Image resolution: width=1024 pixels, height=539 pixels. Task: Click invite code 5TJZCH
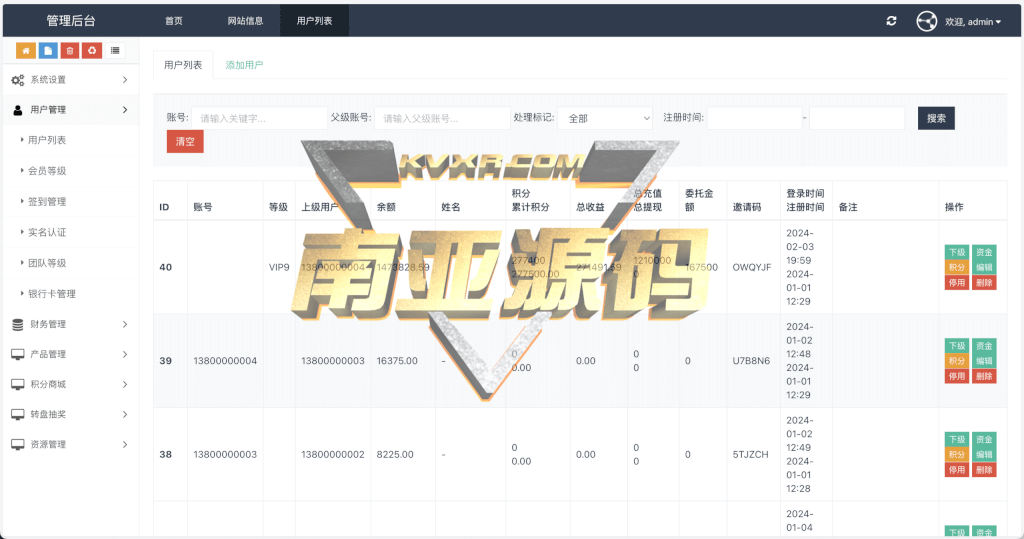[750, 454]
